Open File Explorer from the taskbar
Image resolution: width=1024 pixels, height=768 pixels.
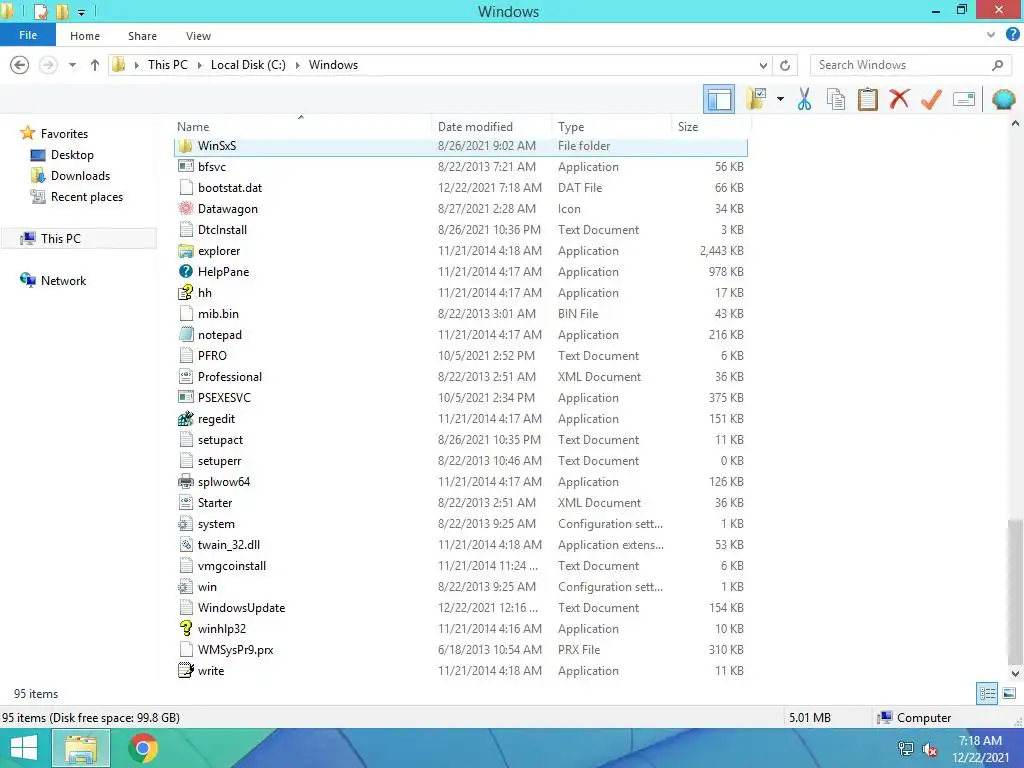point(80,748)
